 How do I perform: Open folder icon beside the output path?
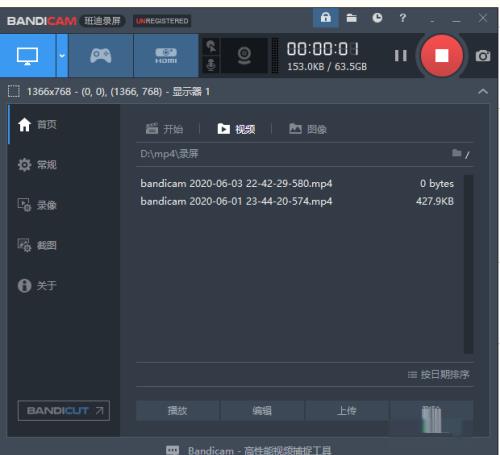pyautogui.click(x=457, y=153)
